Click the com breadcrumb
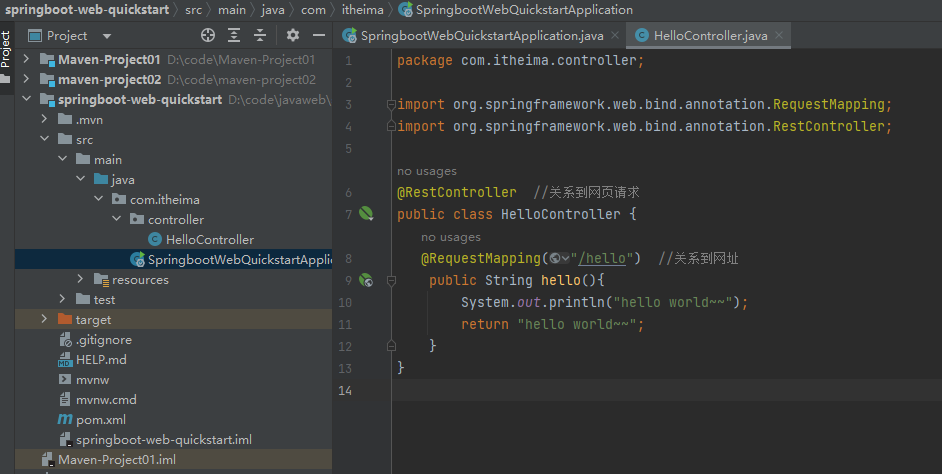942x474 pixels. (x=314, y=10)
